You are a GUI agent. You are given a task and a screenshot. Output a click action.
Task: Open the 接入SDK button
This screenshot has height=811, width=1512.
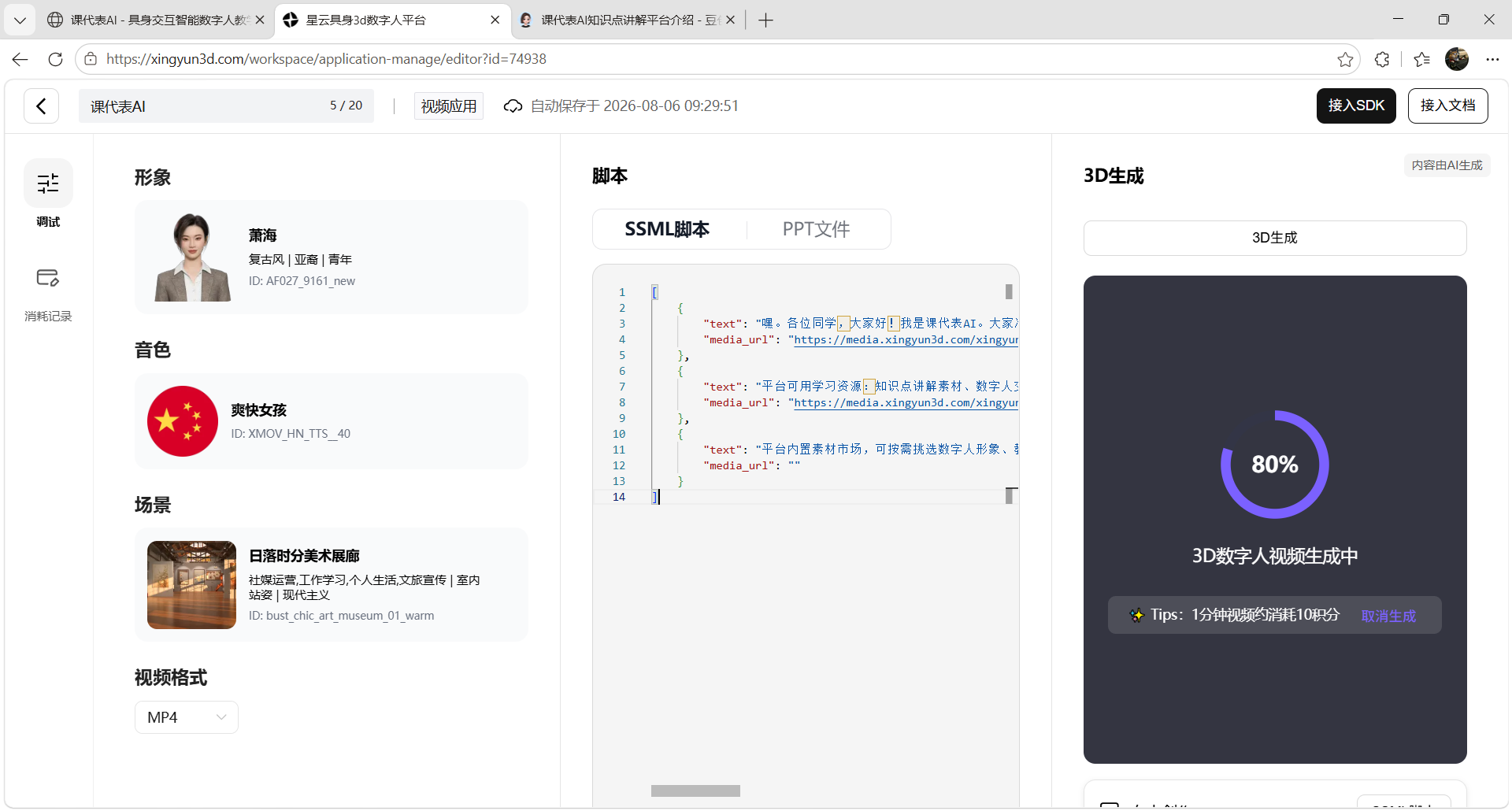1356,106
